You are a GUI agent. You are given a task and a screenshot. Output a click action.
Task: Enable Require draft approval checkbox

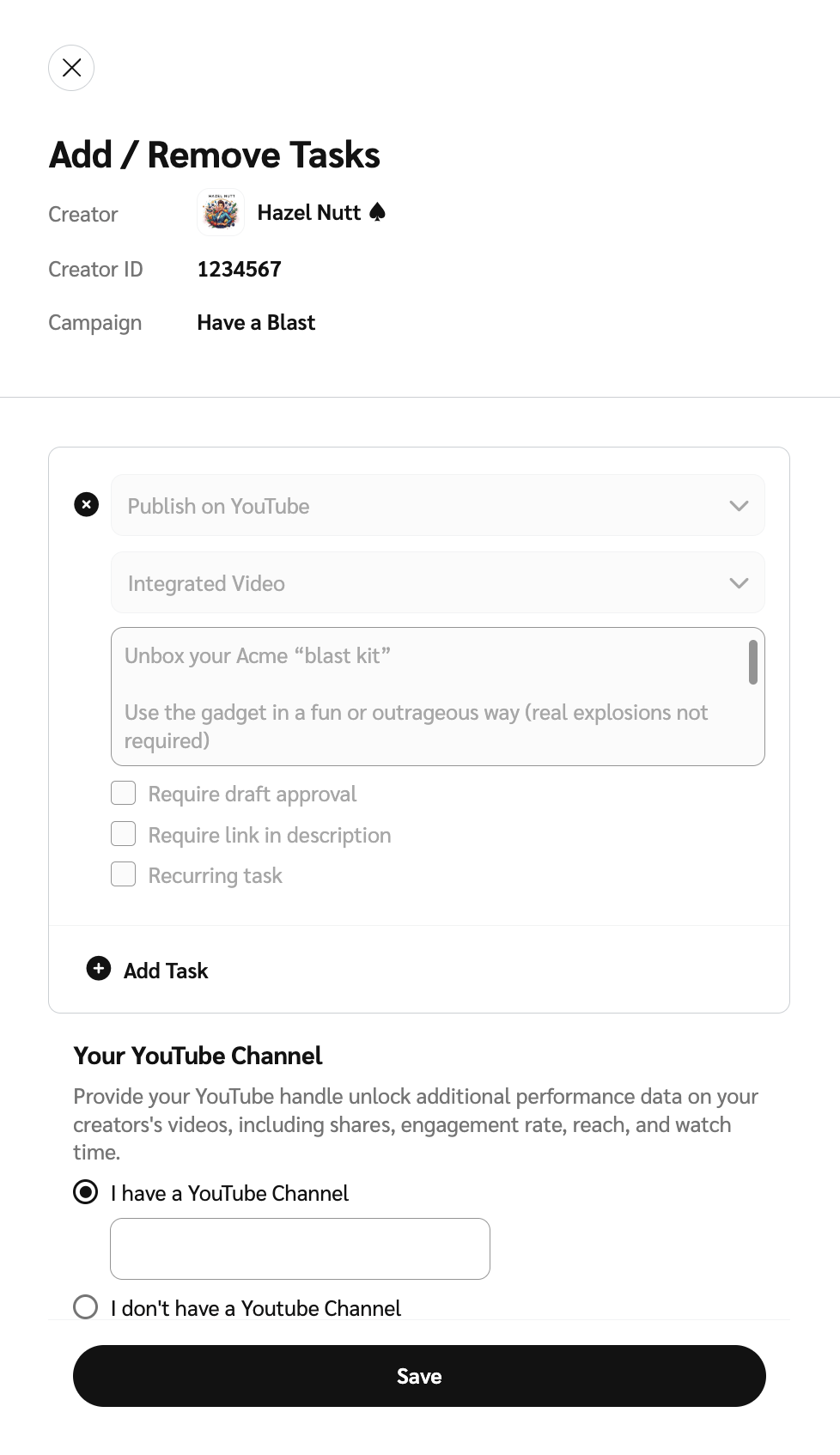click(x=124, y=793)
